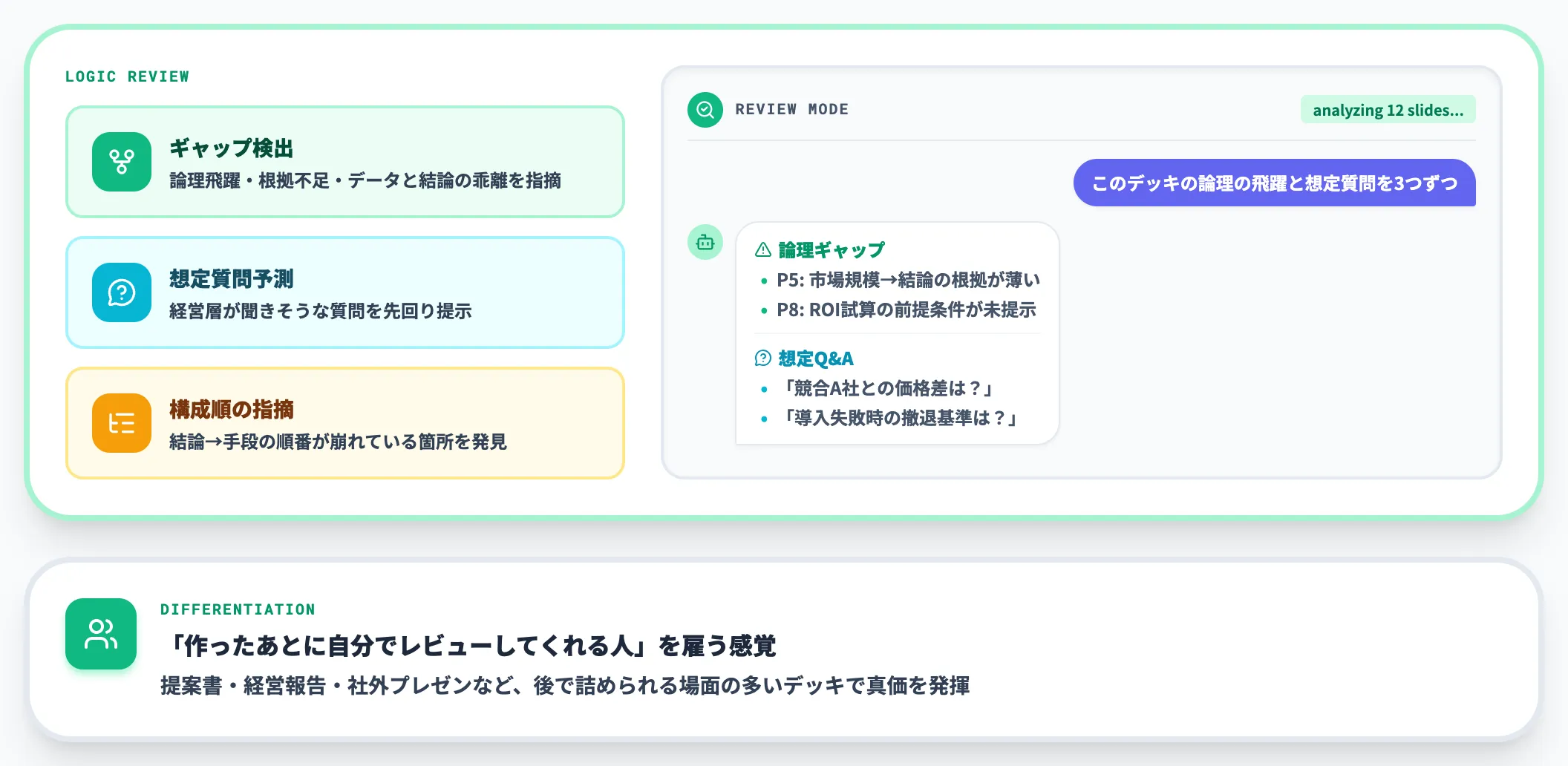Click the orange list icon beside 構成順の指摘
The width and height of the screenshot is (1568, 766).
tap(122, 423)
